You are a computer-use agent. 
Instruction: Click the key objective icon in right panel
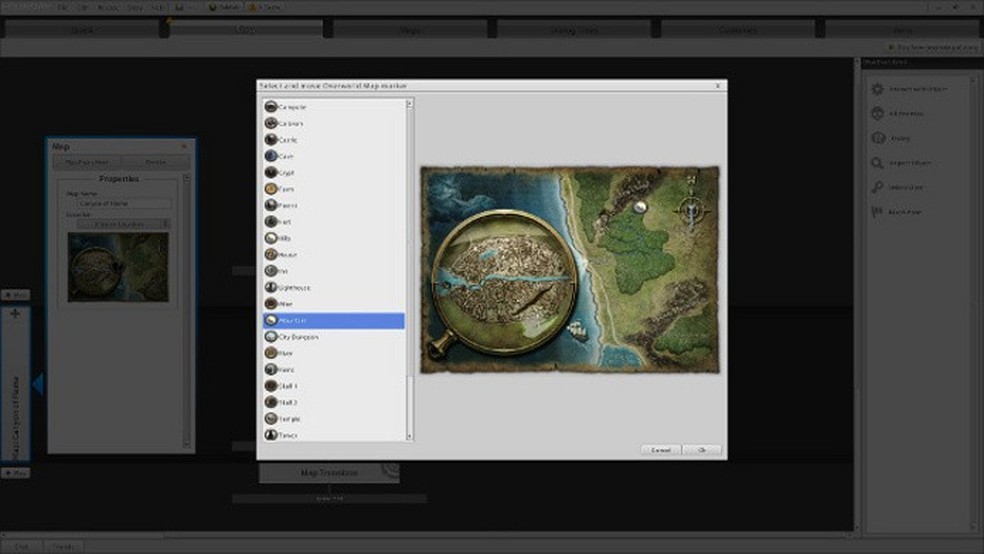[877, 188]
